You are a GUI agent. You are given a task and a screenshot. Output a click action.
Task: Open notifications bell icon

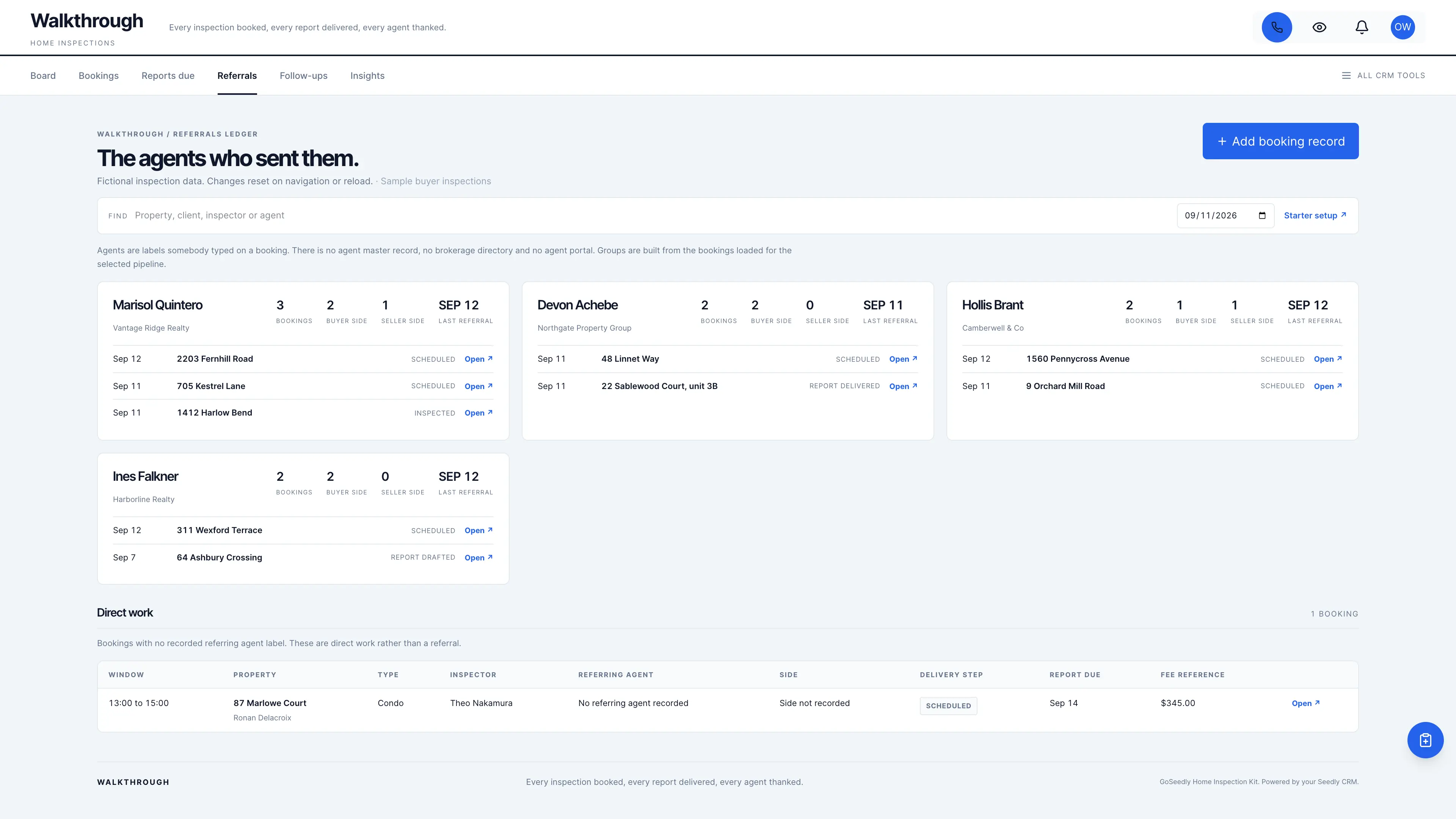click(1362, 27)
